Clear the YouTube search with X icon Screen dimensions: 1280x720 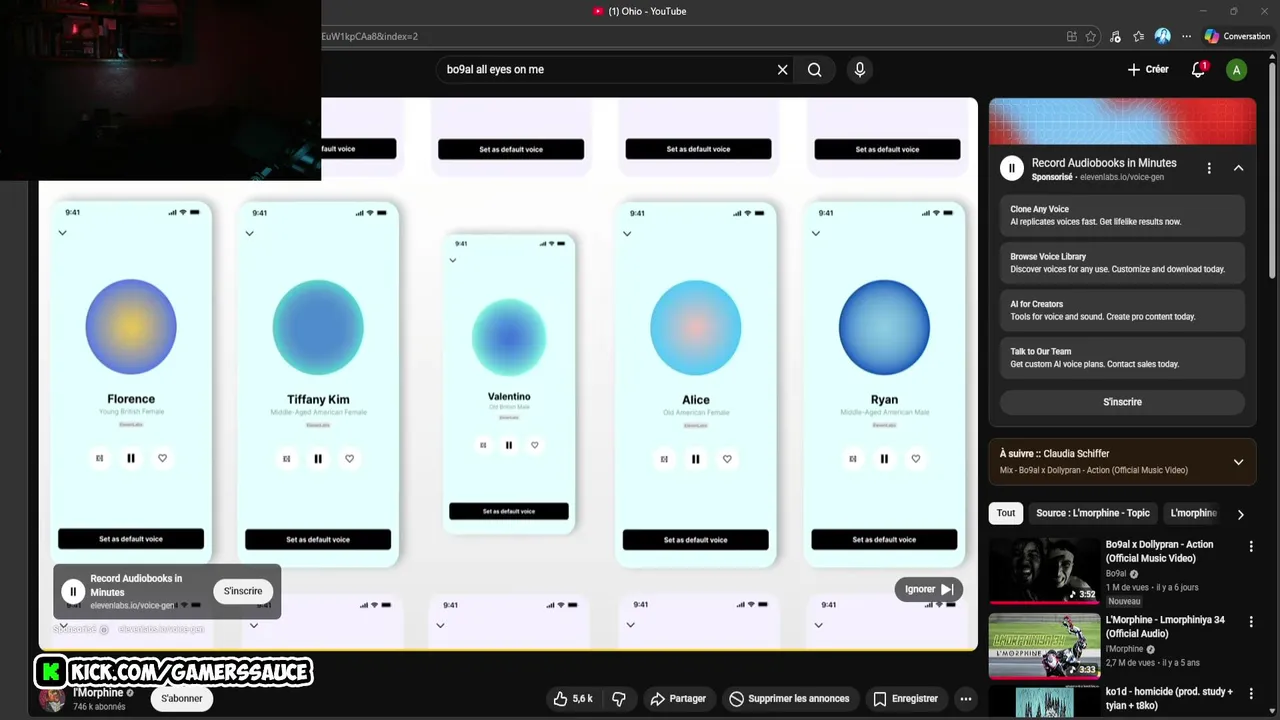(x=783, y=70)
